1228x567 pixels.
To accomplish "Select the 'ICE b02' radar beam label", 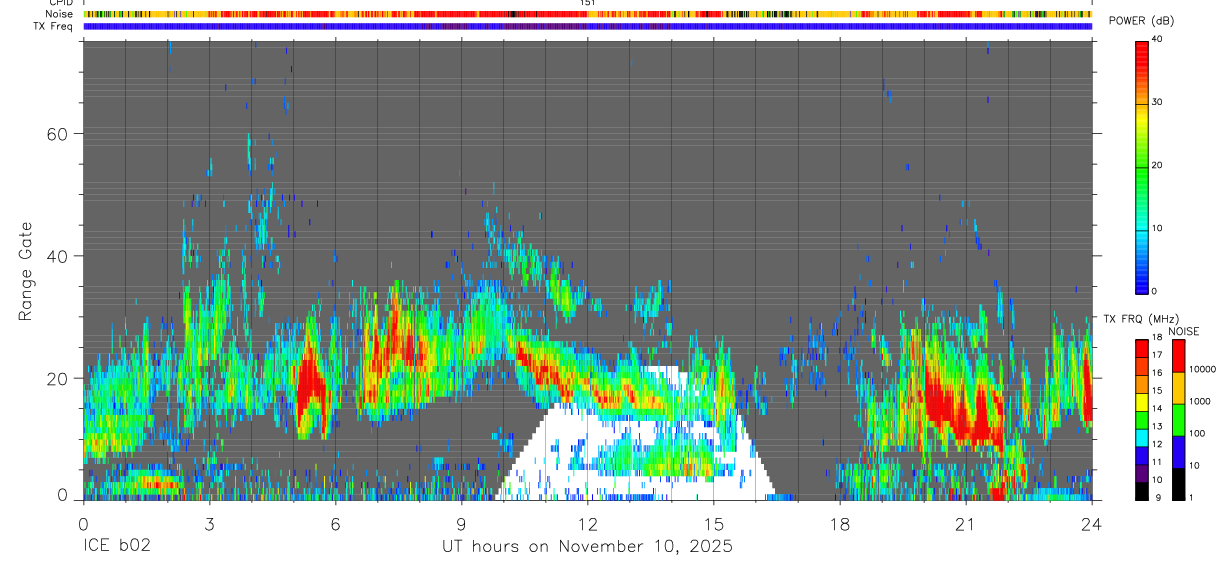I will [x=115, y=547].
